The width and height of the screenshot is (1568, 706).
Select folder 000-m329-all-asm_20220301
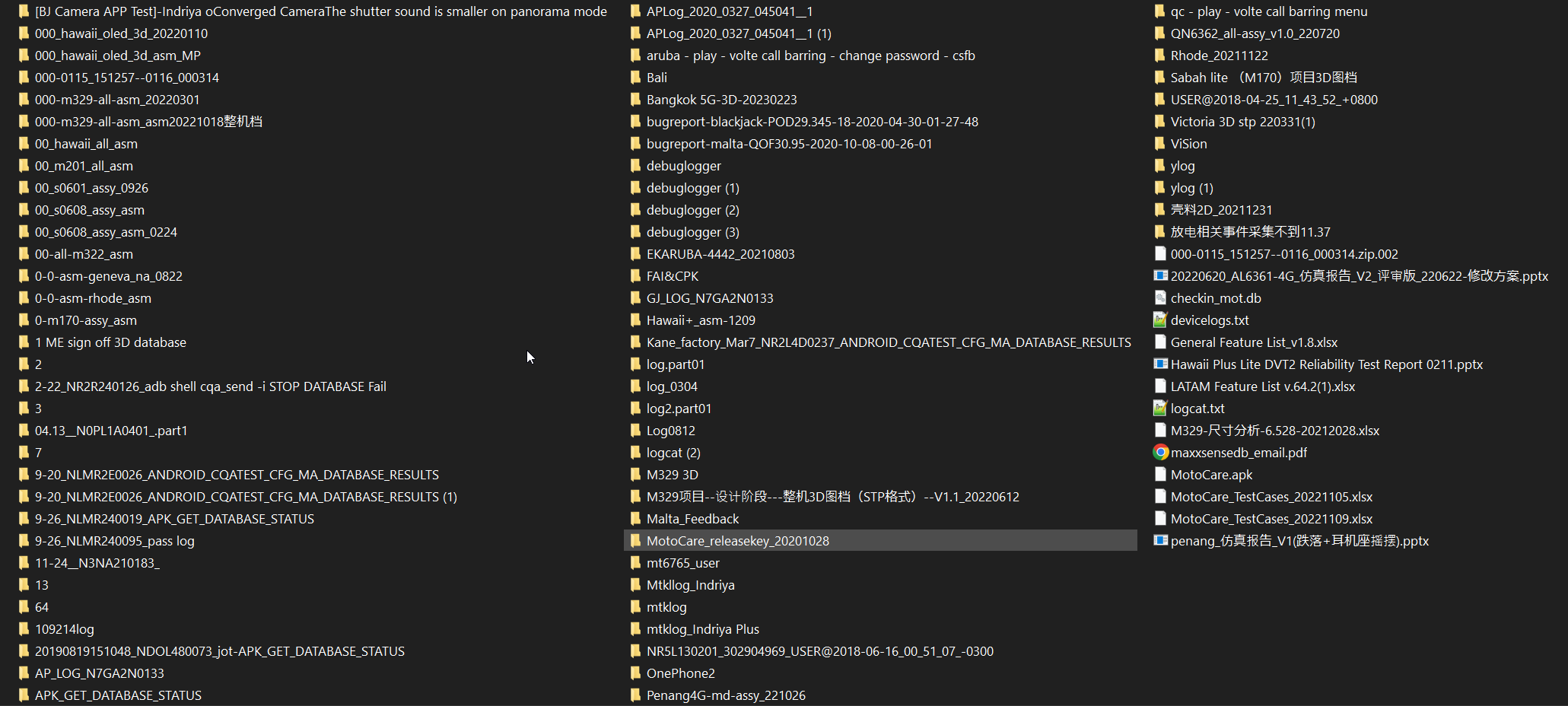click(x=117, y=100)
